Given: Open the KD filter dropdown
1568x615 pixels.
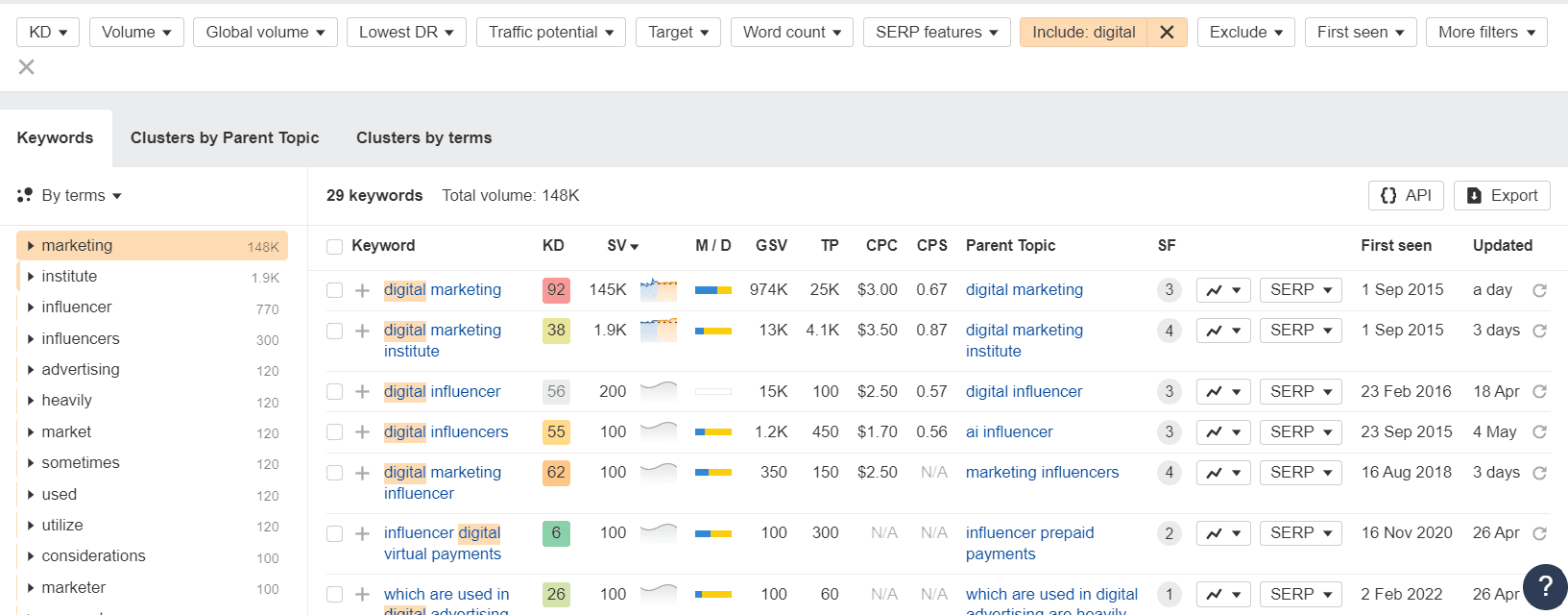Looking at the screenshot, I should click(x=48, y=32).
